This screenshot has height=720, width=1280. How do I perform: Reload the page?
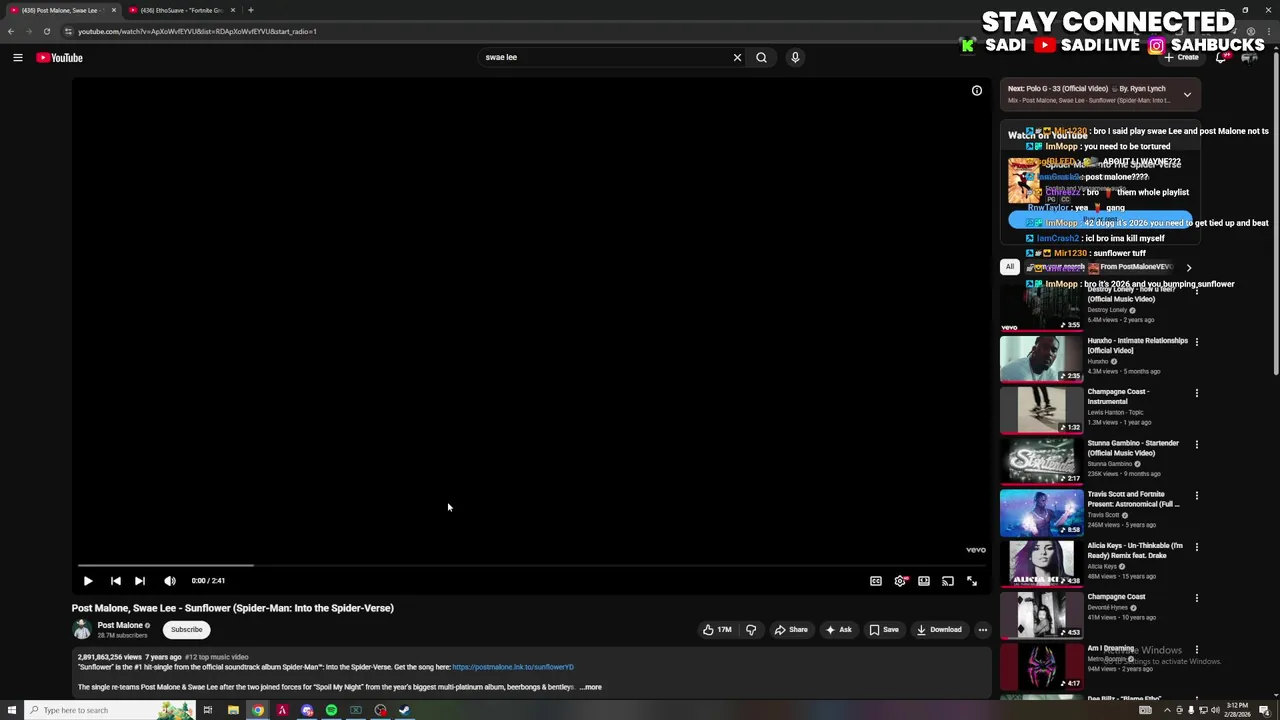tap(46, 31)
